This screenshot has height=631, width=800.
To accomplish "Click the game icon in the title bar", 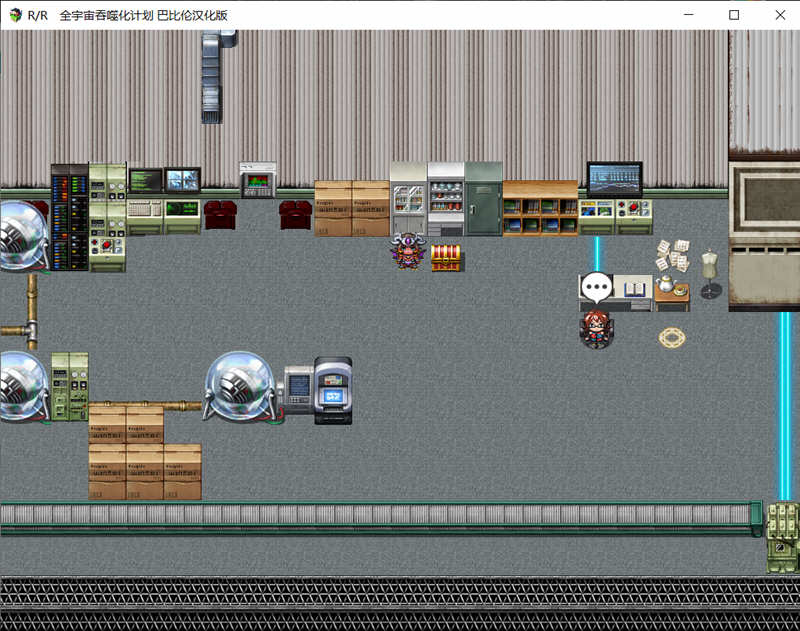I will click(15, 15).
